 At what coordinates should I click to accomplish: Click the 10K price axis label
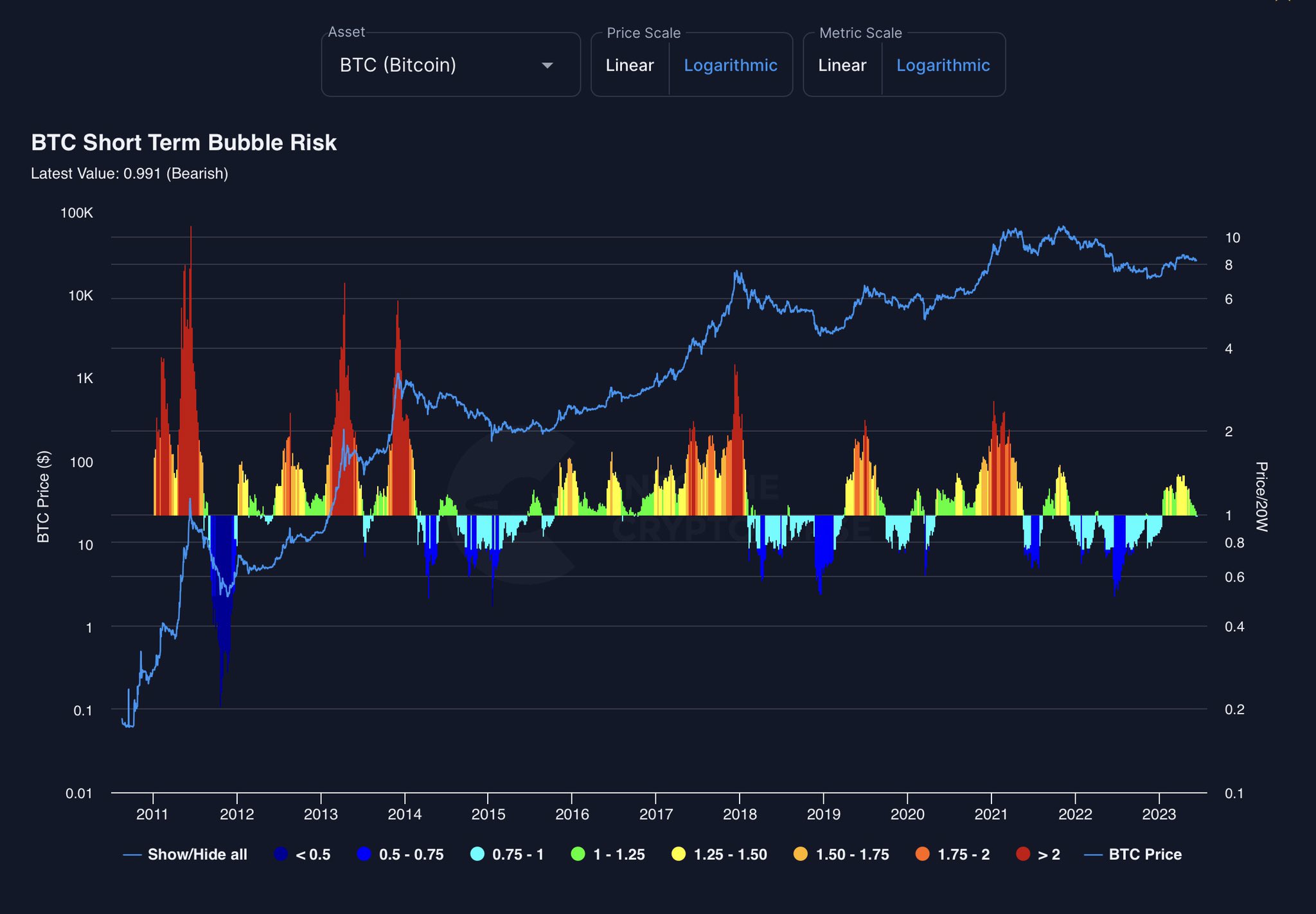[80, 296]
